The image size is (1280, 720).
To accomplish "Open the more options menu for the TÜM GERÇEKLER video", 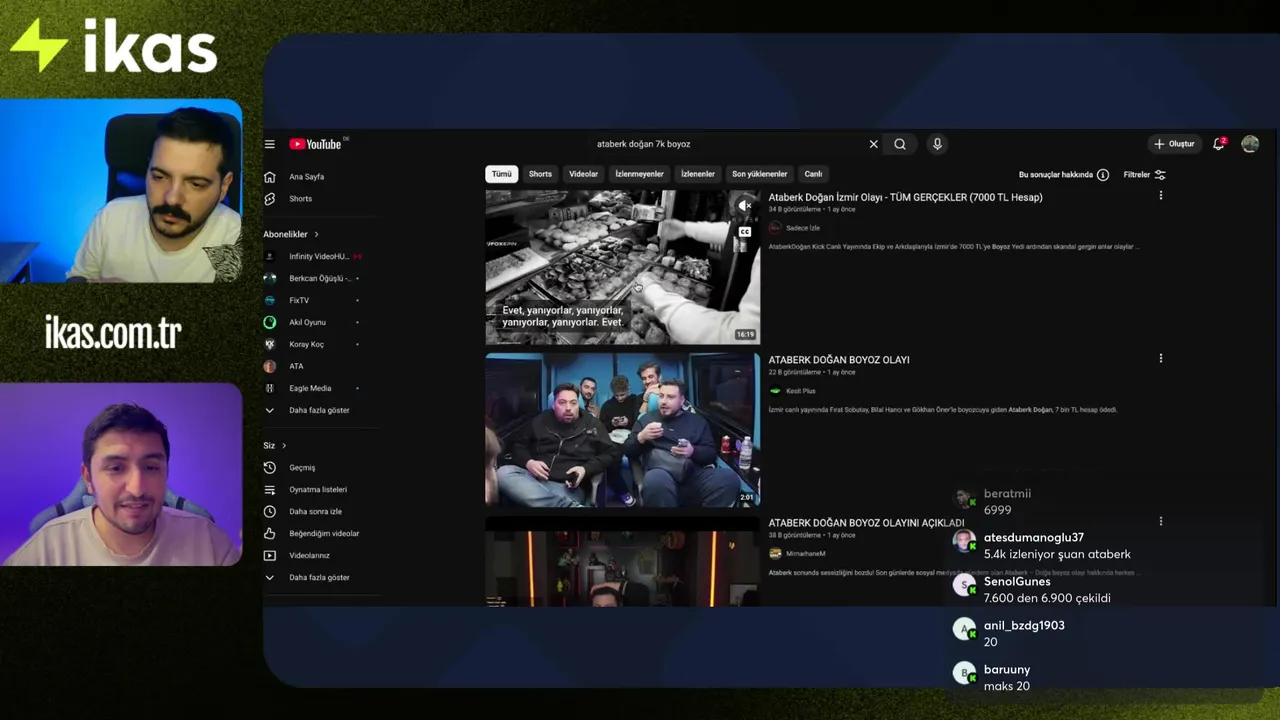I will coord(1161,196).
